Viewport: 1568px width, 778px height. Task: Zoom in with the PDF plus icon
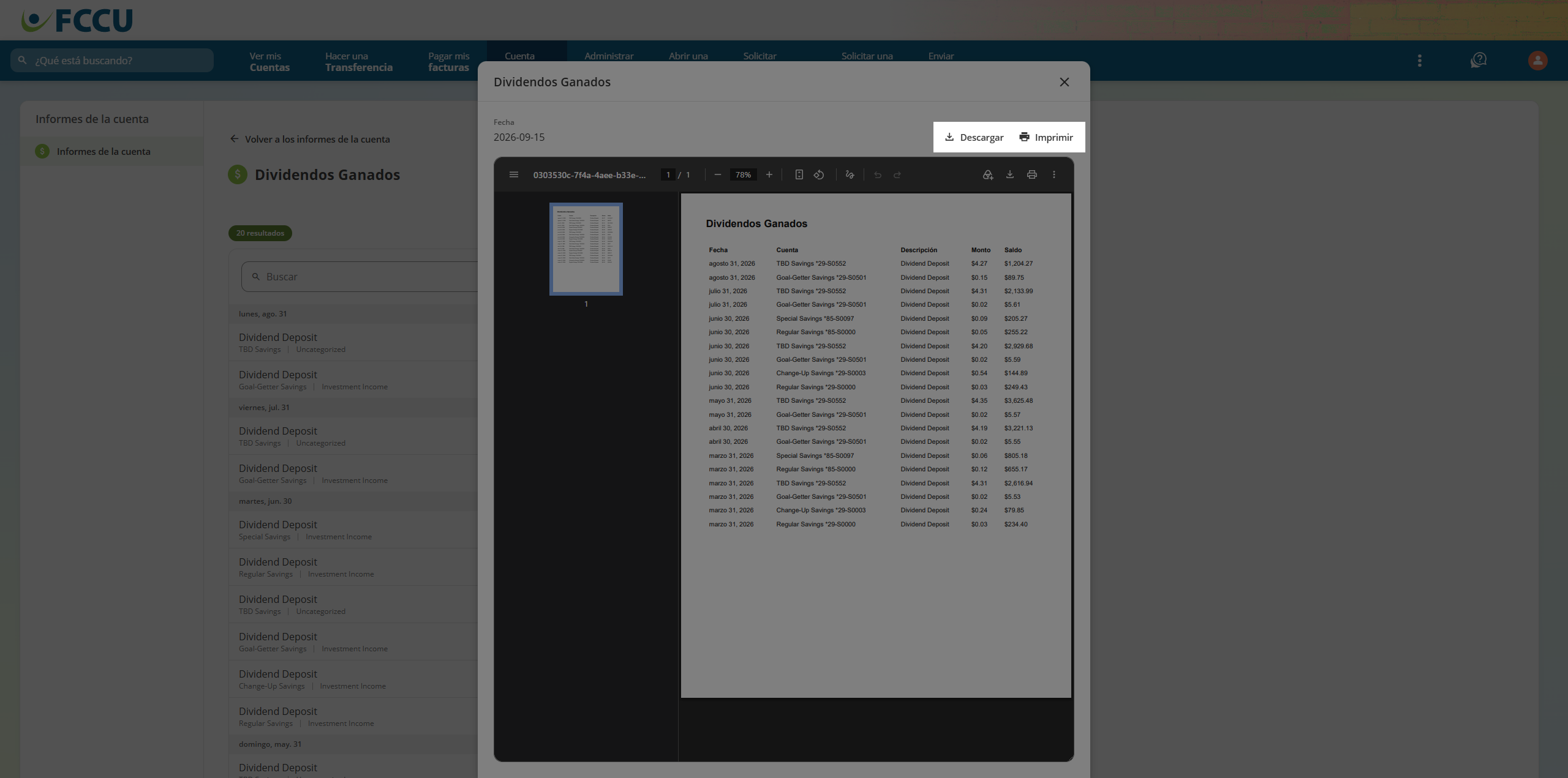pyautogui.click(x=769, y=175)
